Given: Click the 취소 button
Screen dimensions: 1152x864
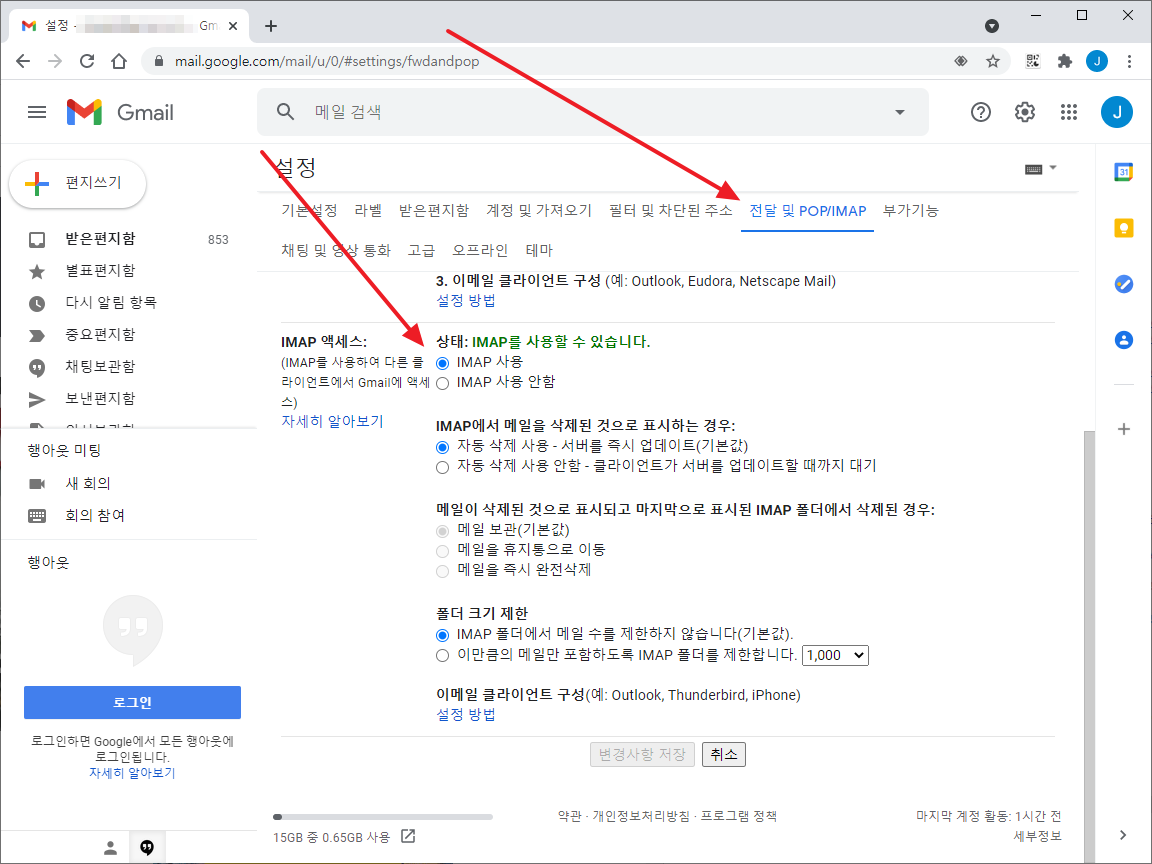Looking at the screenshot, I should (x=724, y=755).
